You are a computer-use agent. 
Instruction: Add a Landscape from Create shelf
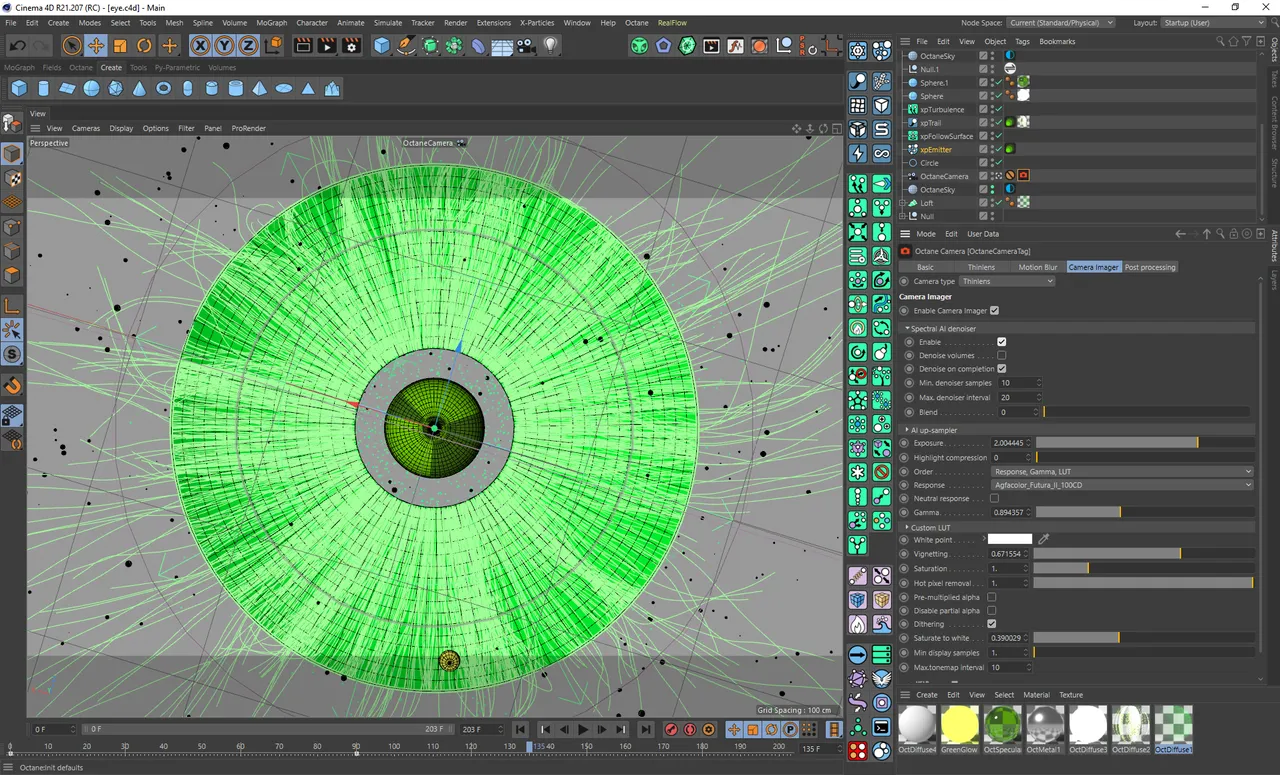(x=332, y=89)
